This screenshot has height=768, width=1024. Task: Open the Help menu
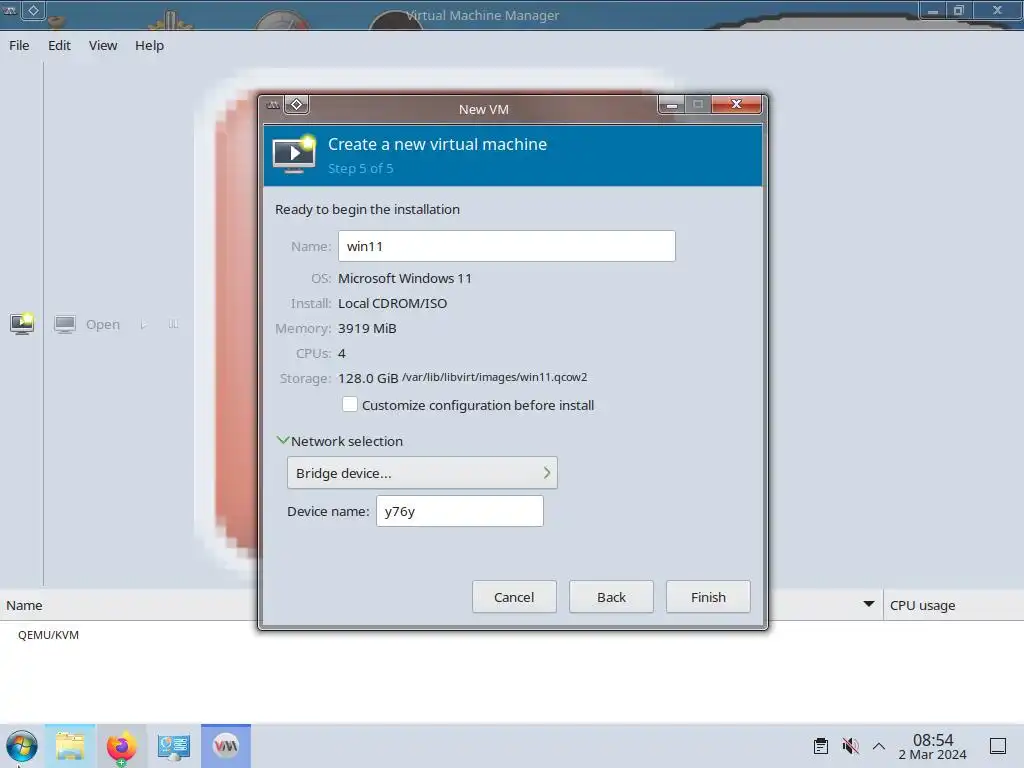(x=150, y=45)
